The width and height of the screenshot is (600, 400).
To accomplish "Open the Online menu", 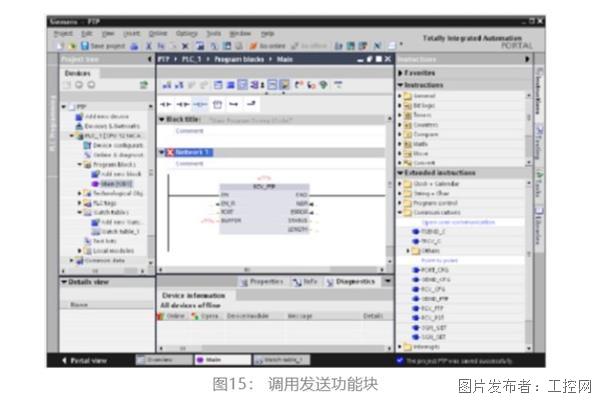I will (x=158, y=33).
